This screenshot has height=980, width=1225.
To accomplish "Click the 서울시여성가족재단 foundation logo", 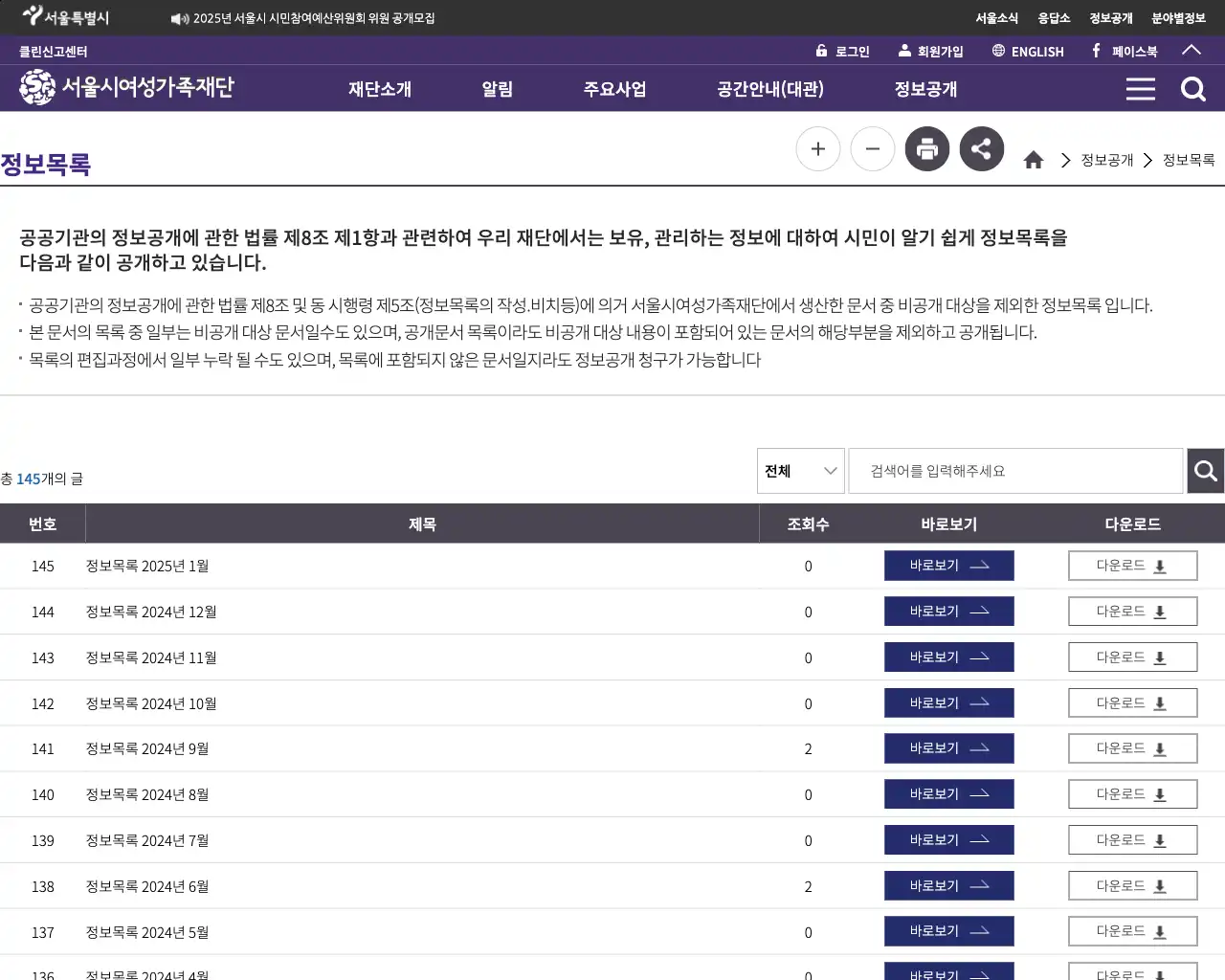I will coord(124,87).
